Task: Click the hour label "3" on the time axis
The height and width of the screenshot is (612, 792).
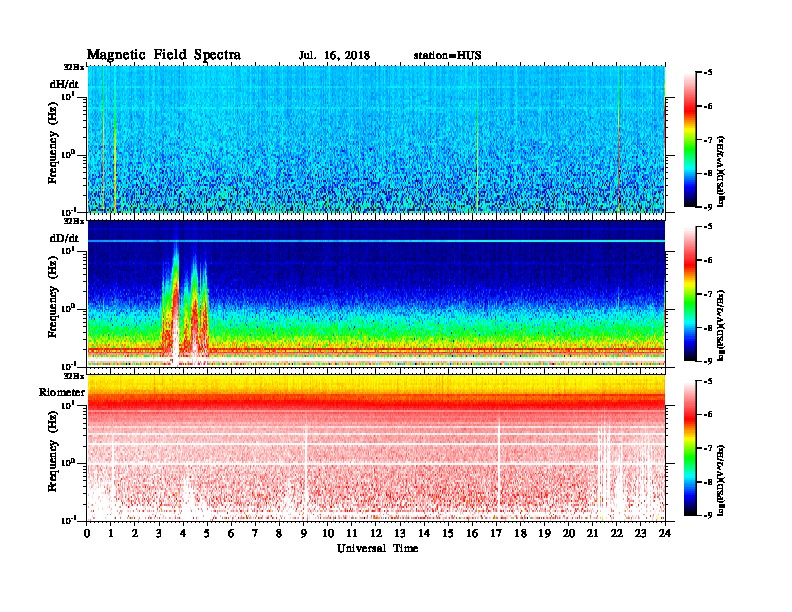Action: tap(160, 533)
